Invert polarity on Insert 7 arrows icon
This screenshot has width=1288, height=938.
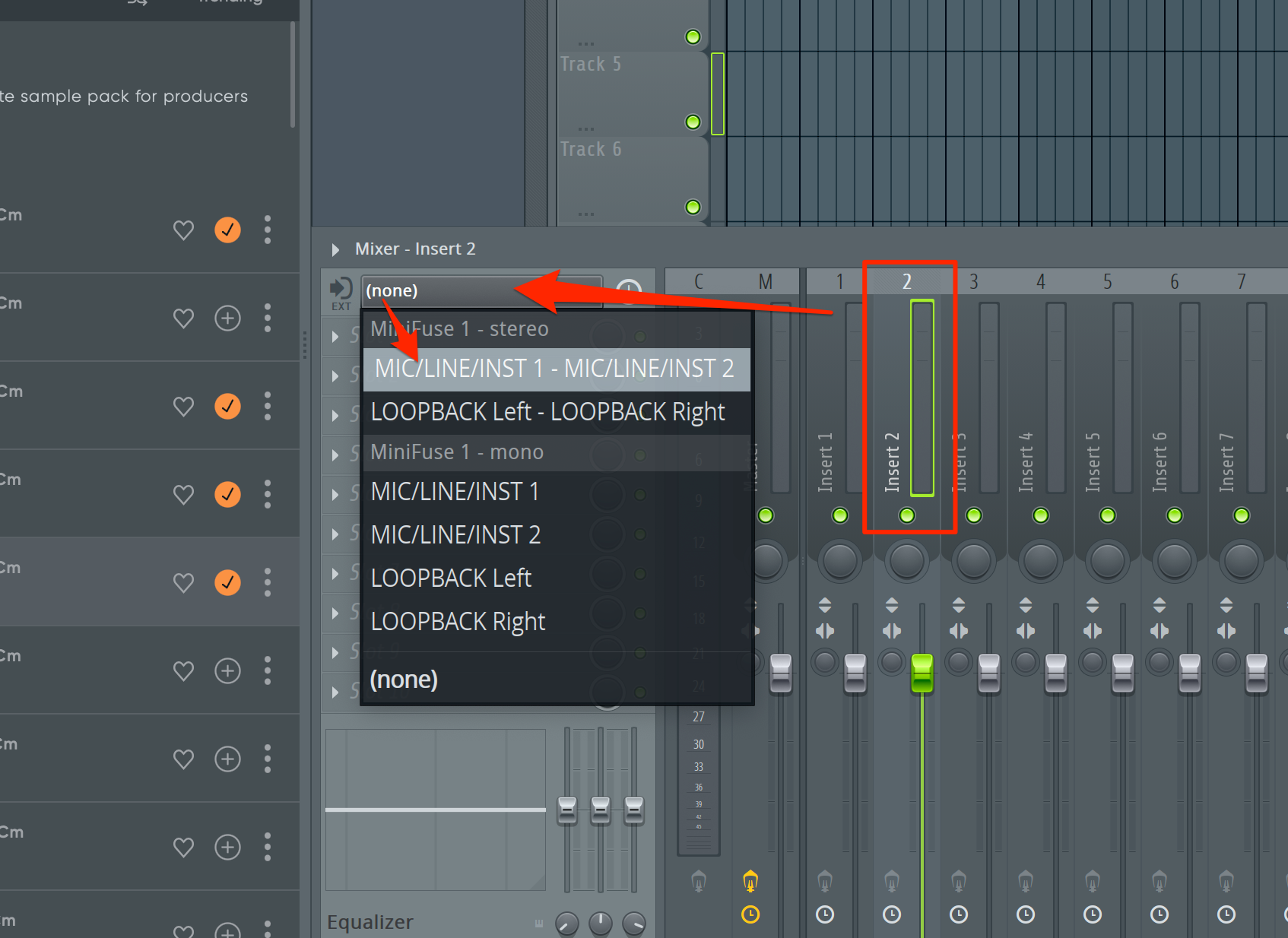[1226, 605]
